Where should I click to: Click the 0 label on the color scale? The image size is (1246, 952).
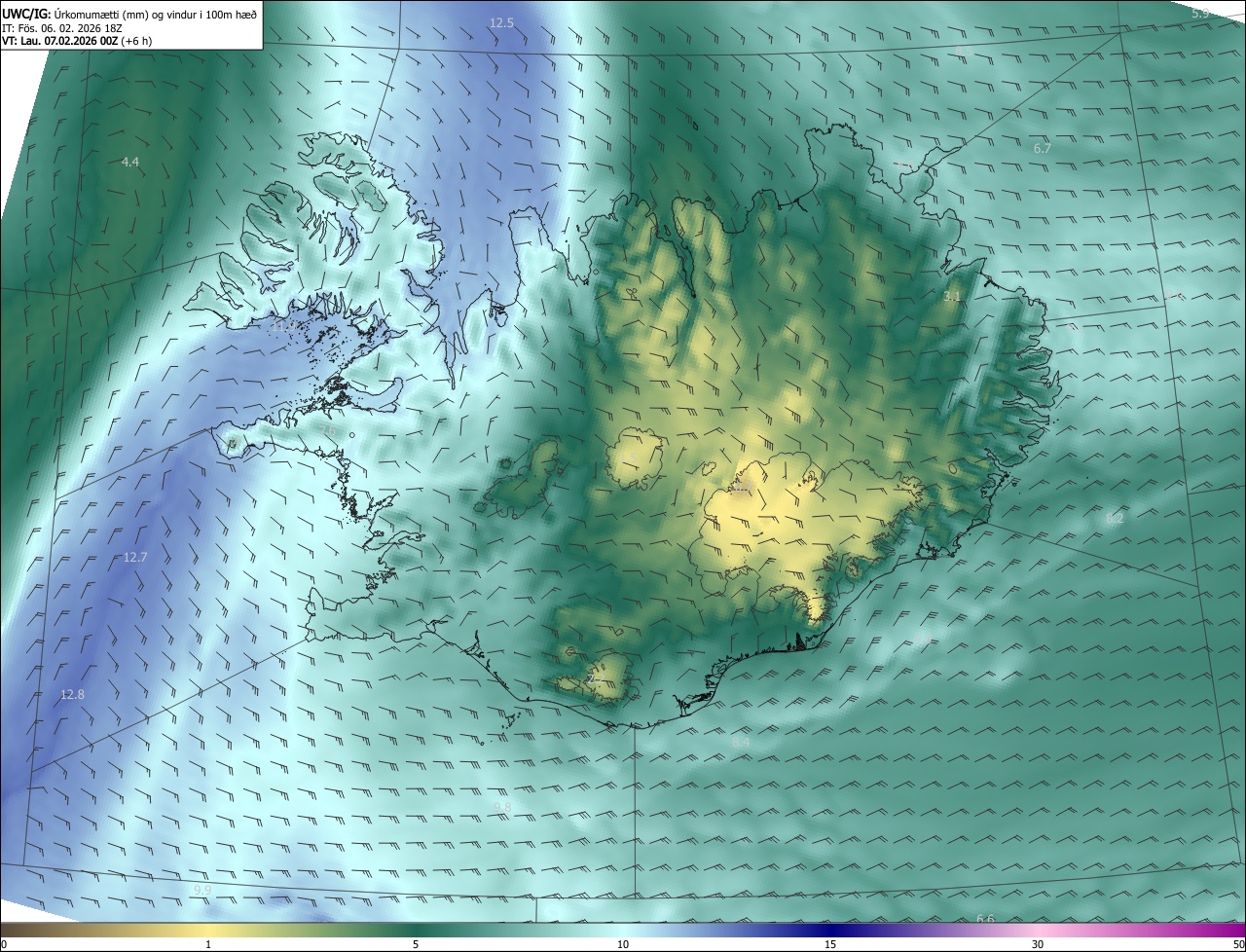click(4, 944)
